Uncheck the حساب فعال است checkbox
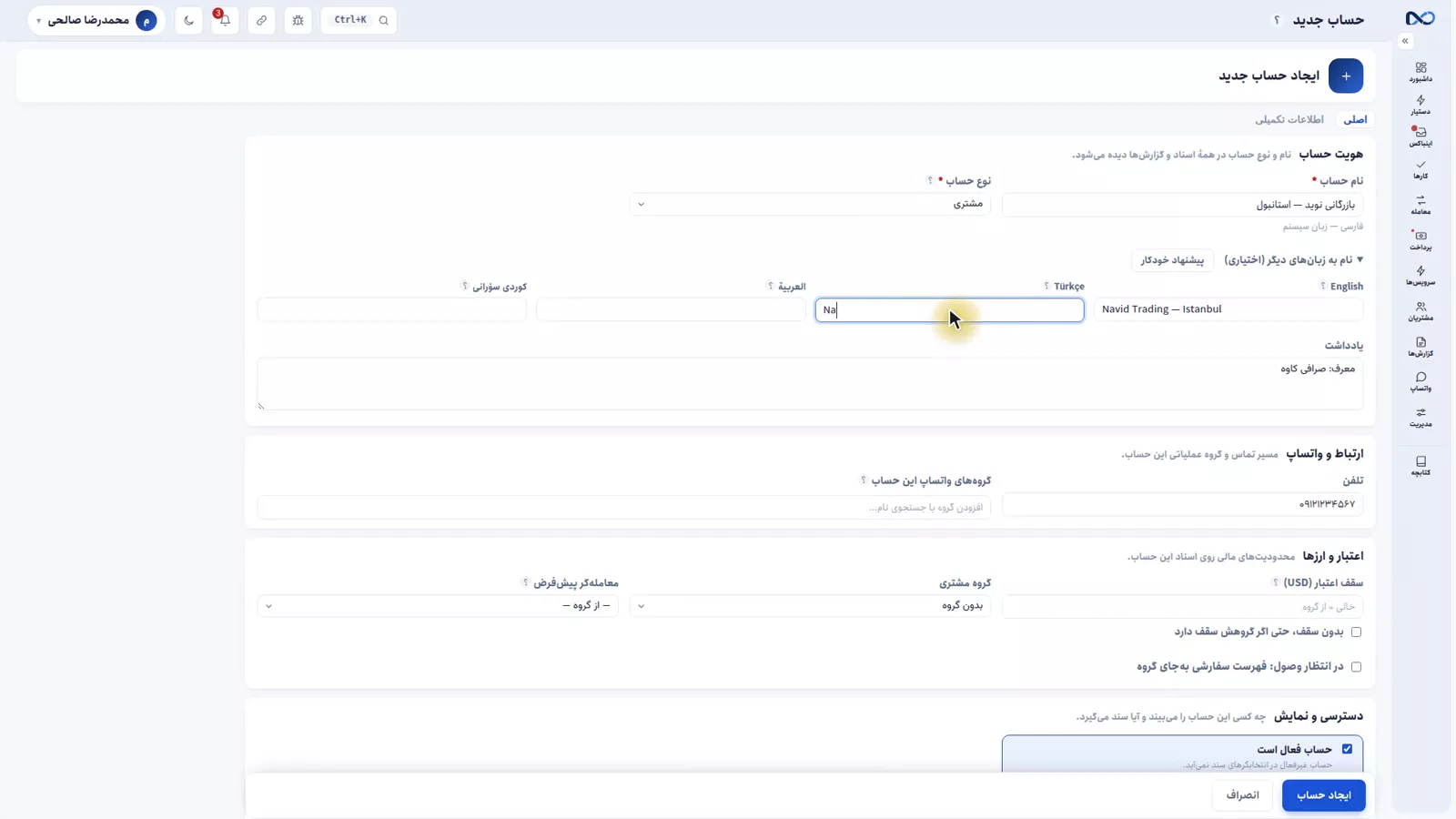 coord(1347,749)
